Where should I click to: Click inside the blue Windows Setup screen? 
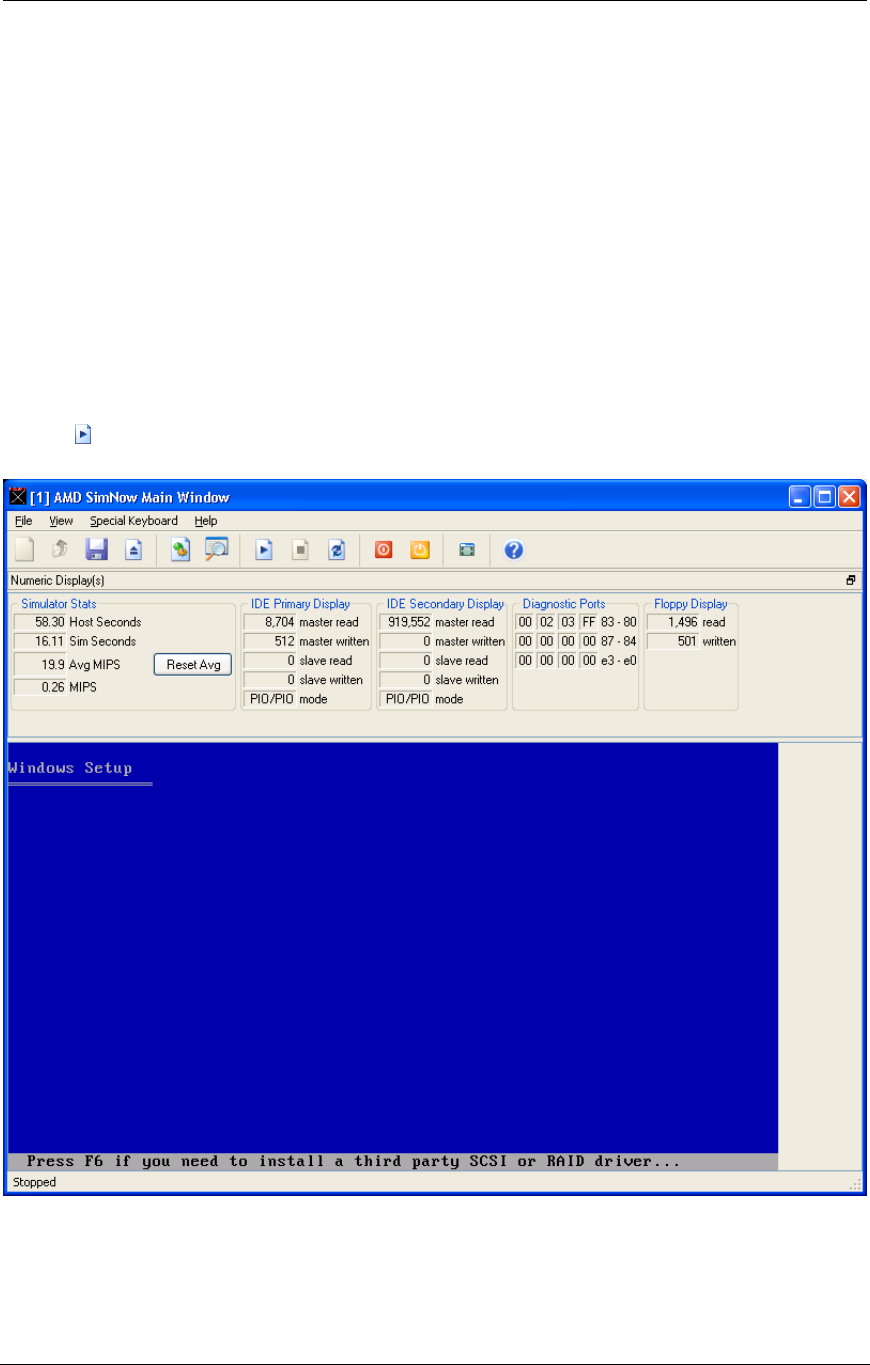tap(392, 950)
